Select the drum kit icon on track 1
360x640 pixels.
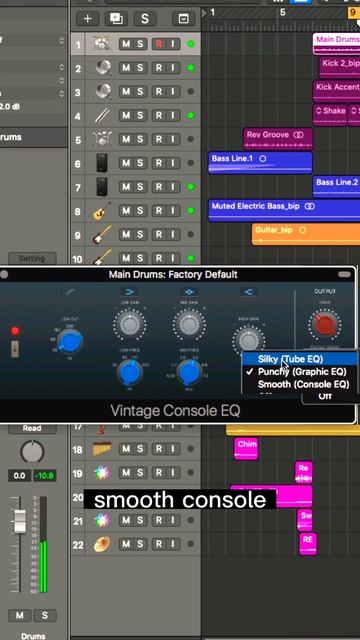101,44
